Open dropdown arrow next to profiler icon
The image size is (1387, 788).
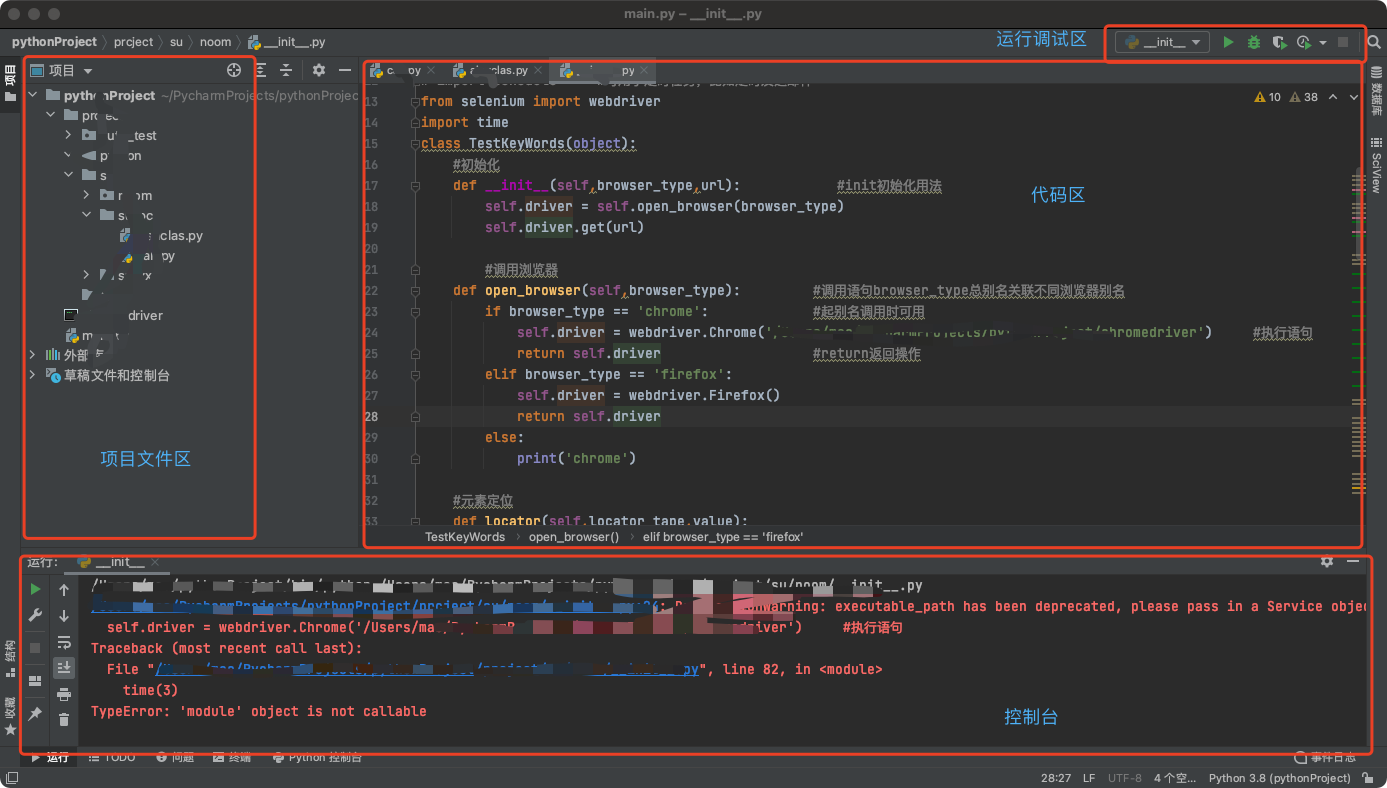pos(1323,43)
